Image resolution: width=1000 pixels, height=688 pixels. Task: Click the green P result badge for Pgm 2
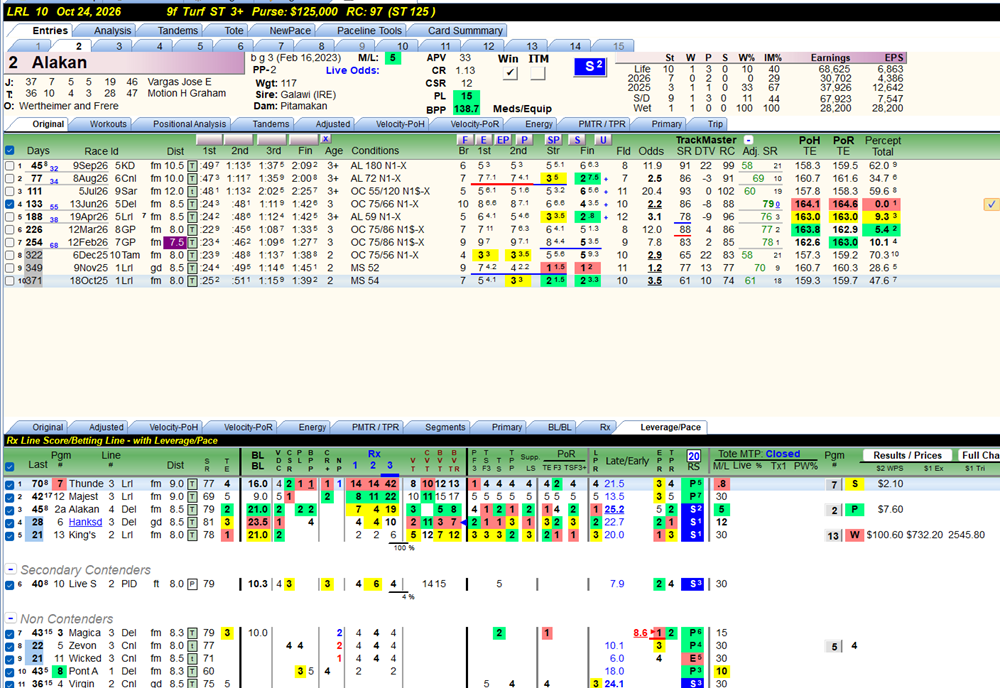[x=855, y=509]
